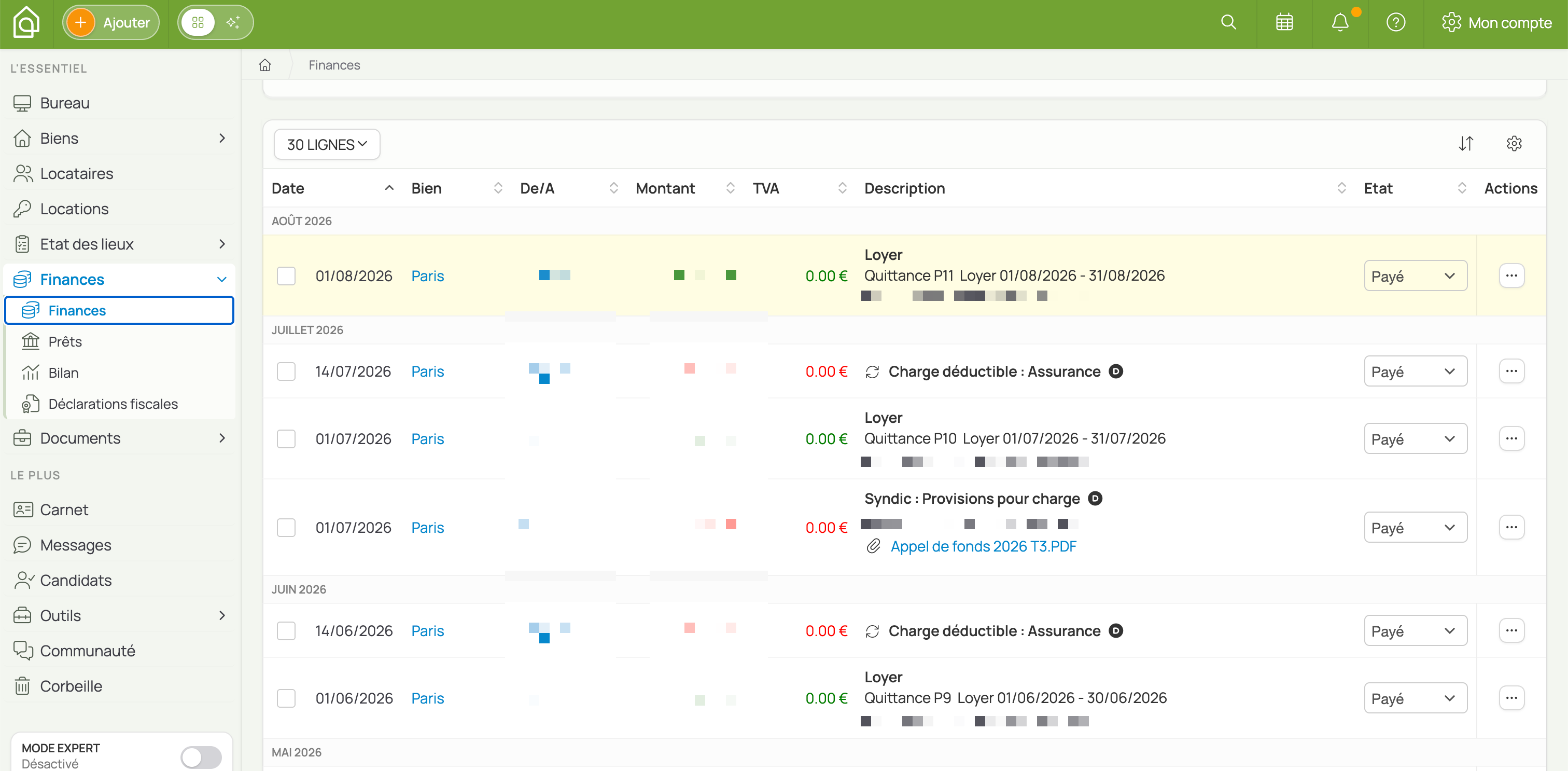Open table settings gear icon
1568x771 pixels.
tap(1514, 144)
